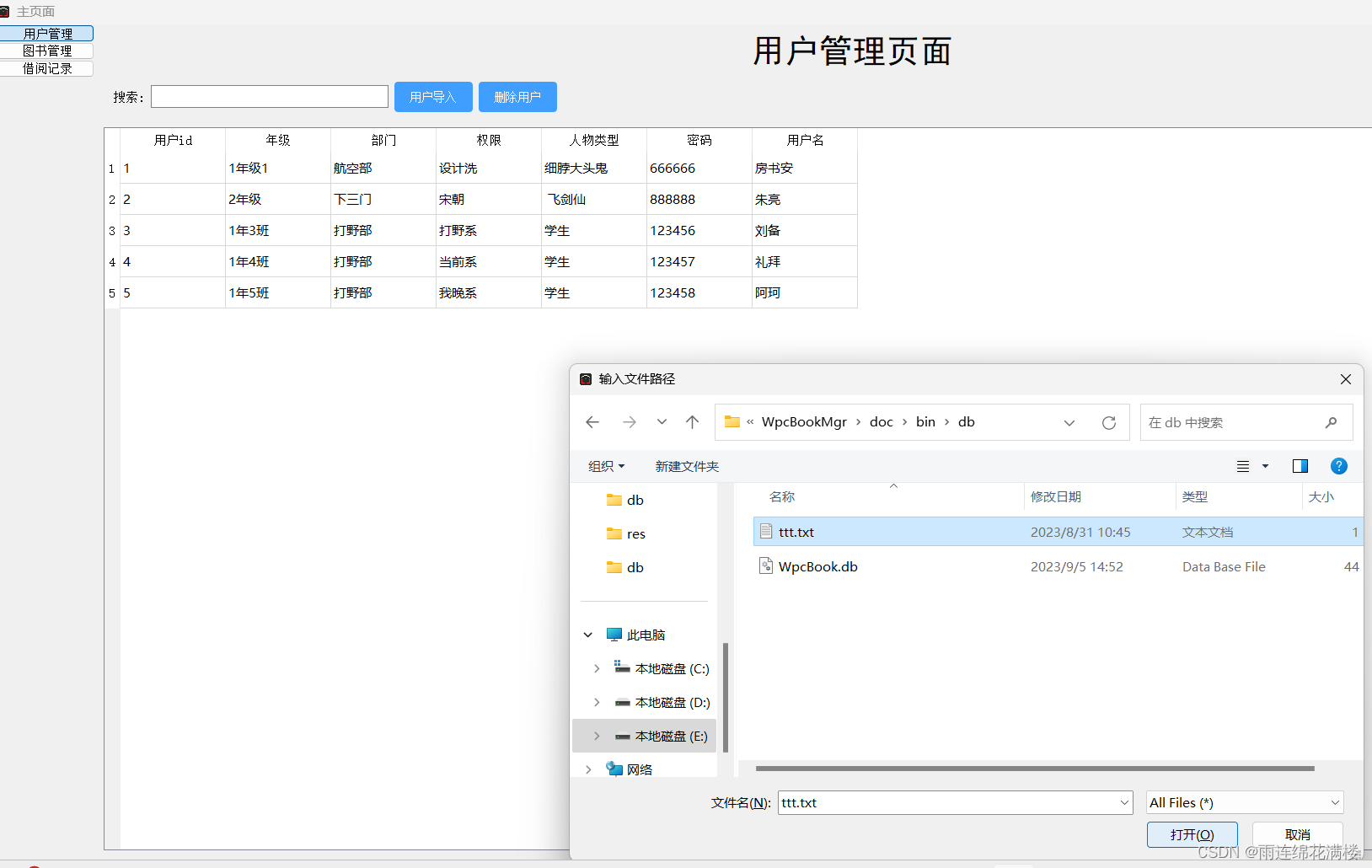Sort files by 修改日期 column
Screen dimensions: 1372x868
(1056, 496)
